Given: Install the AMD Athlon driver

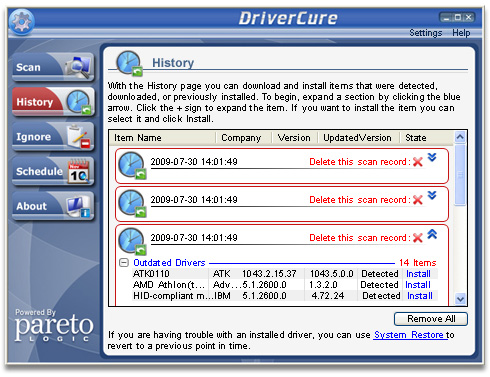Looking at the screenshot, I should [x=418, y=285].
